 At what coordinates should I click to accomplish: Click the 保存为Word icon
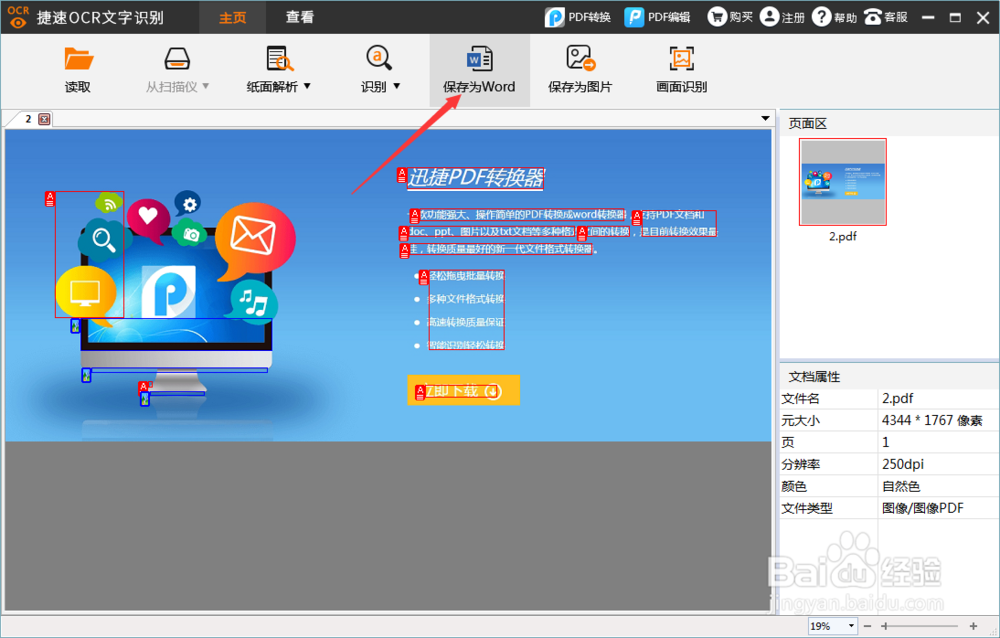coord(479,58)
